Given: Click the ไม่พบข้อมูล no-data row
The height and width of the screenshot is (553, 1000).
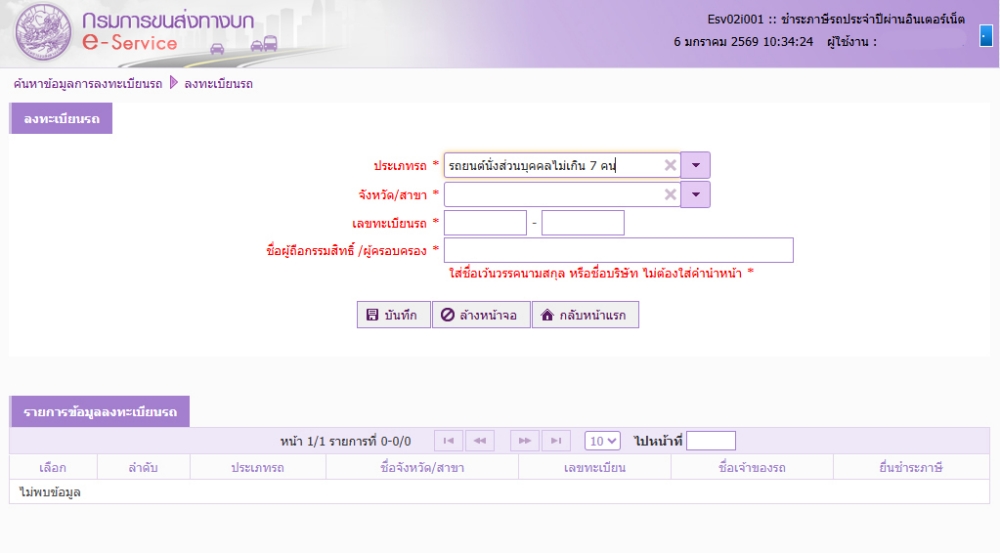Looking at the screenshot, I should point(499,492).
